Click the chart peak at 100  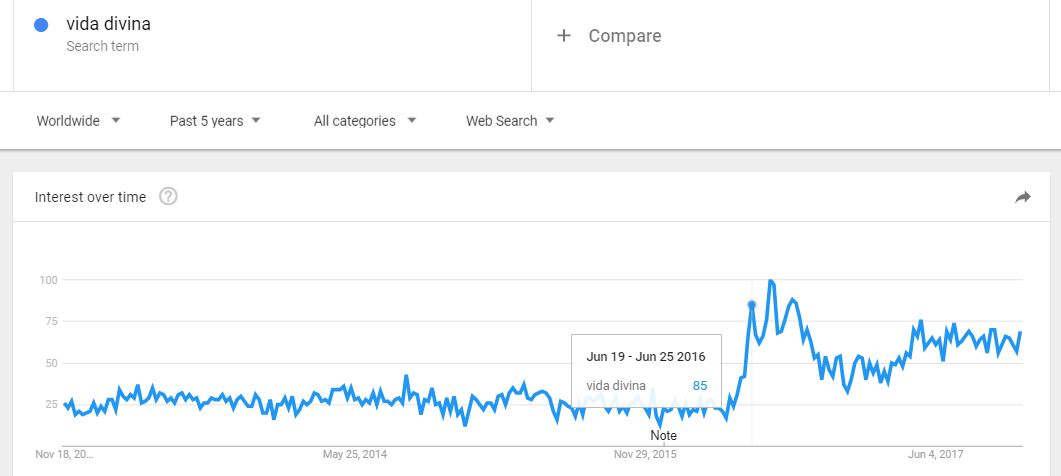[x=771, y=281]
